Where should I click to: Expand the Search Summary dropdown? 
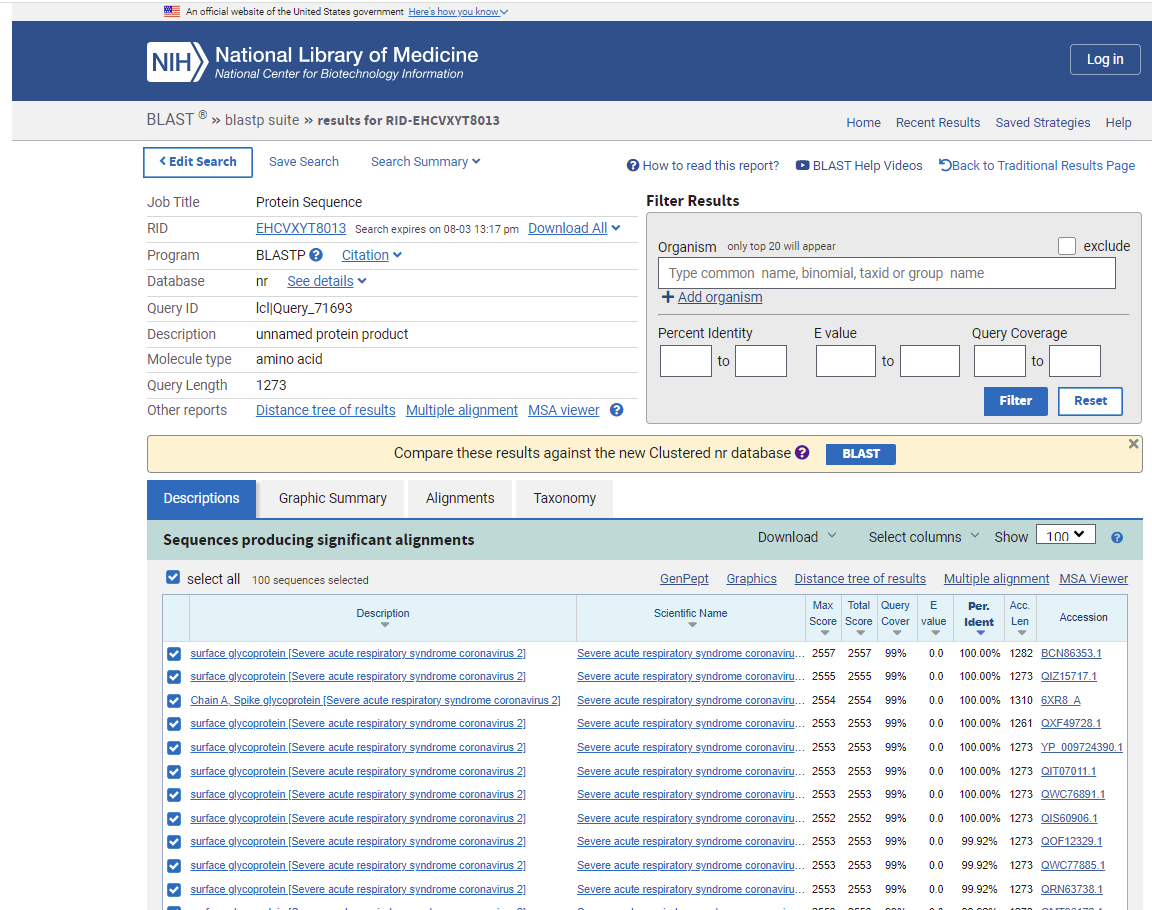(x=425, y=162)
